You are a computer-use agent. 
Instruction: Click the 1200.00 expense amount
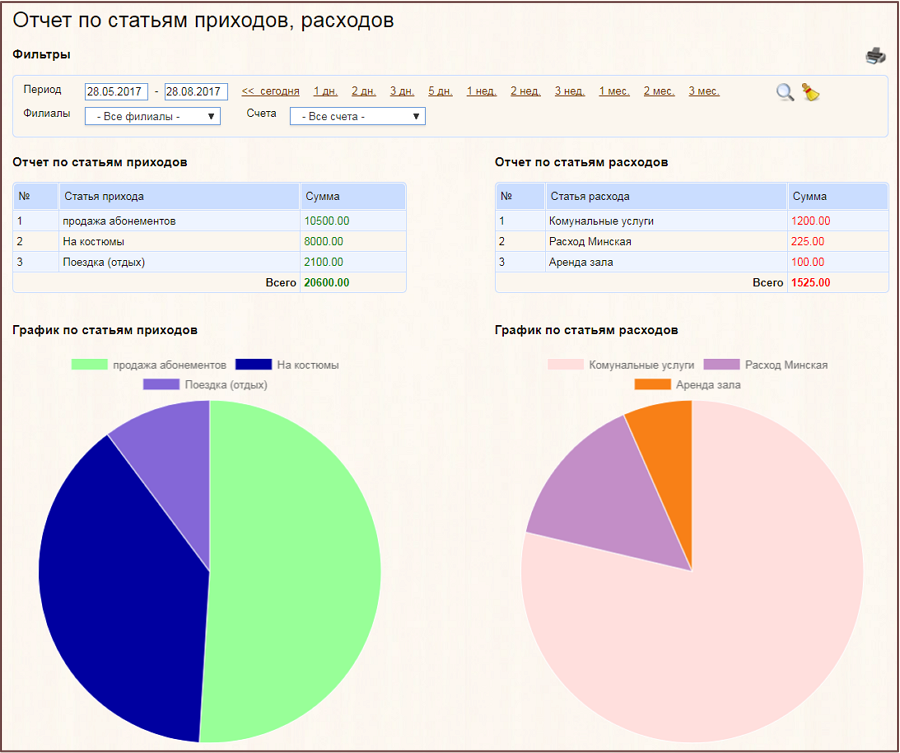(x=810, y=221)
